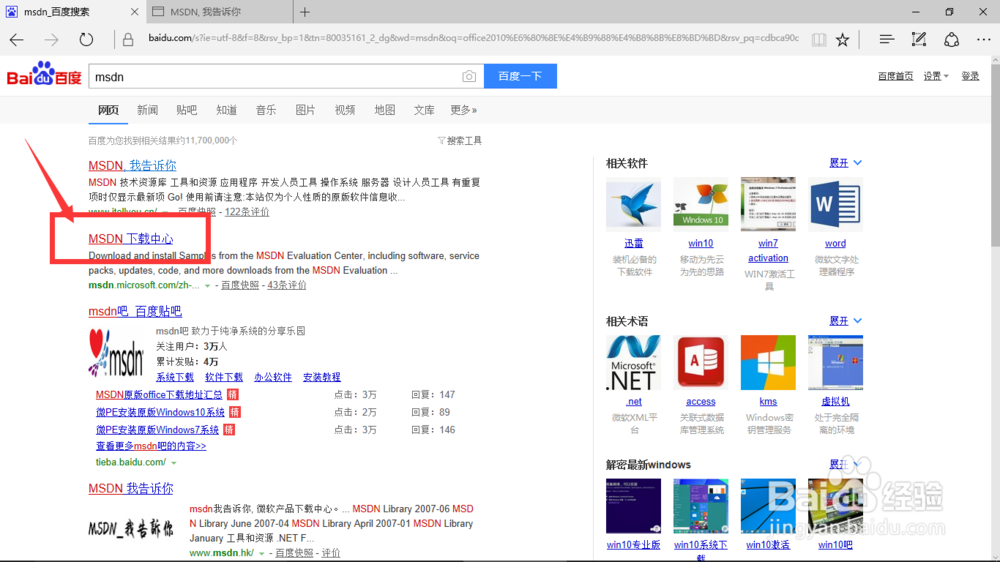Image resolution: width=1000 pixels, height=562 pixels.
Task: Open 办公软件 sublink
Action: [x=273, y=377]
